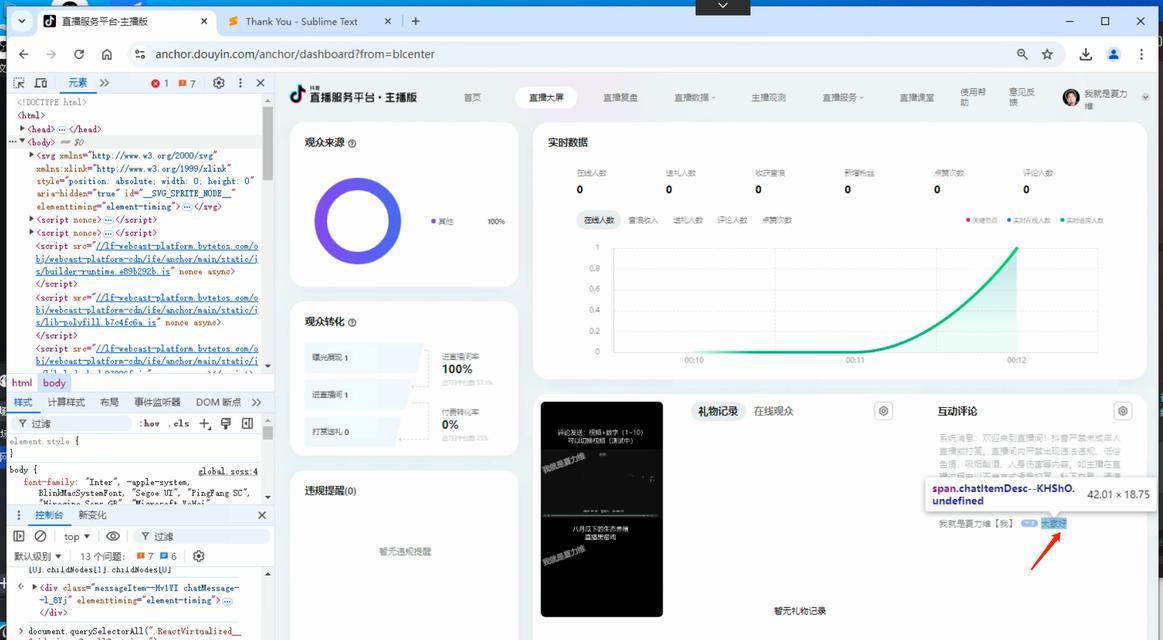Image resolution: width=1163 pixels, height=640 pixels.
Task: Expand the head element node
Action: click(x=22, y=129)
